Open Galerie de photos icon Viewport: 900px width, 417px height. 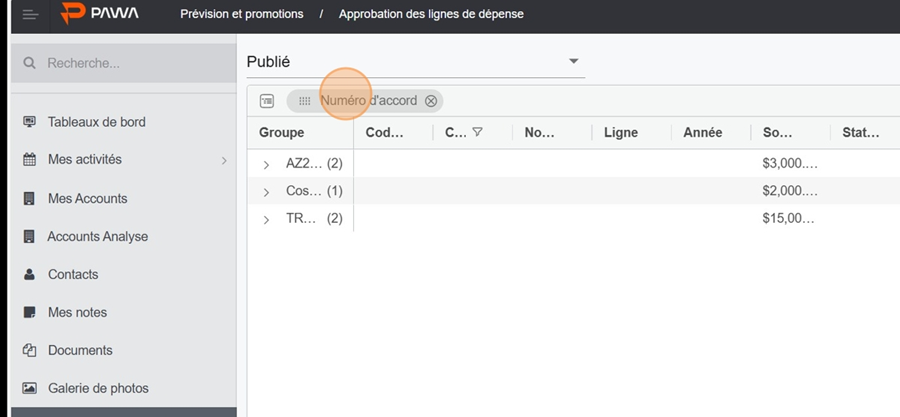click(29, 388)
